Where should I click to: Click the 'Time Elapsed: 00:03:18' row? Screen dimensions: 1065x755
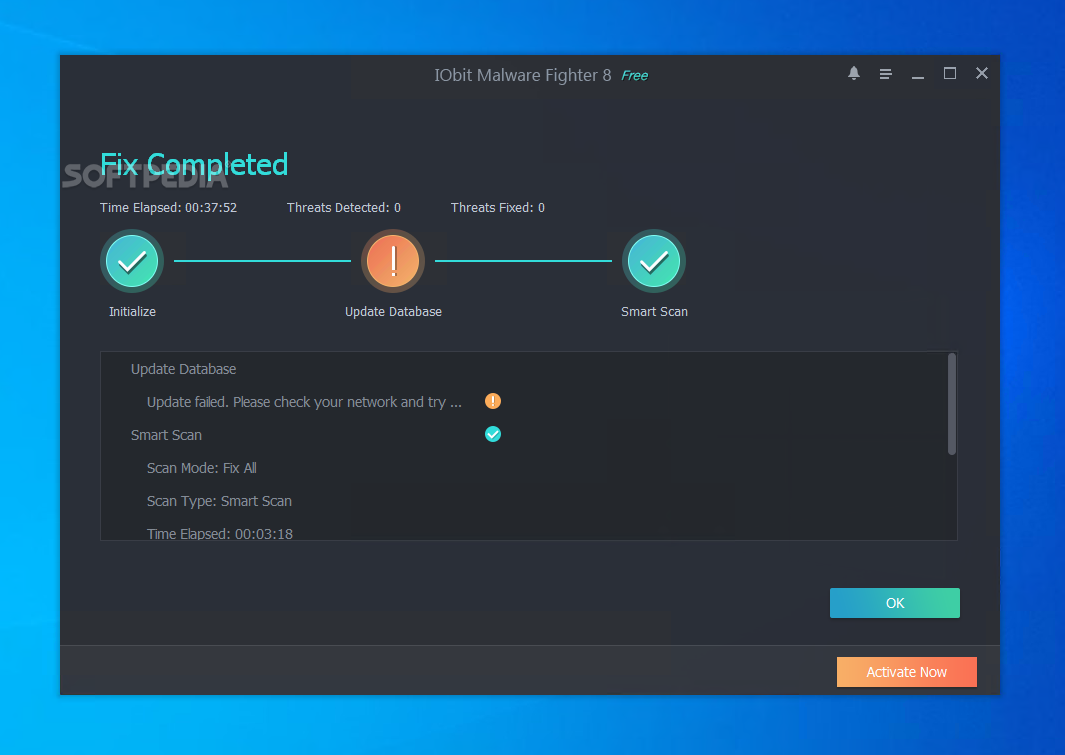pos(219,534)
